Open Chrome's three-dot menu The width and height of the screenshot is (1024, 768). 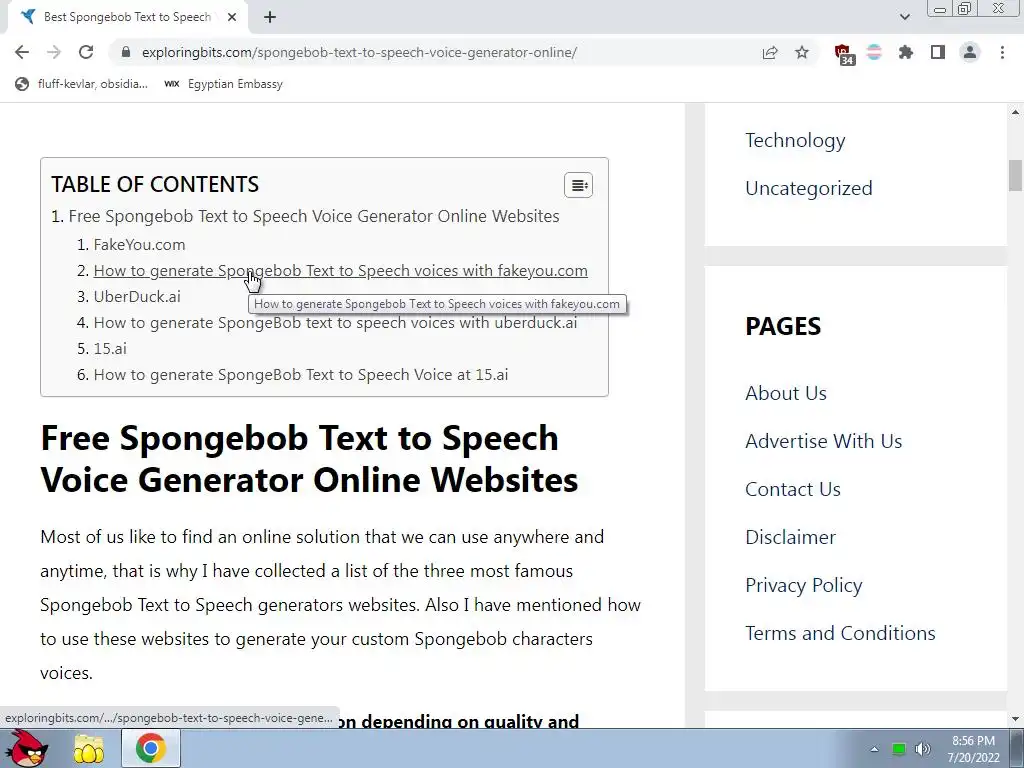tap(1002, 52)
